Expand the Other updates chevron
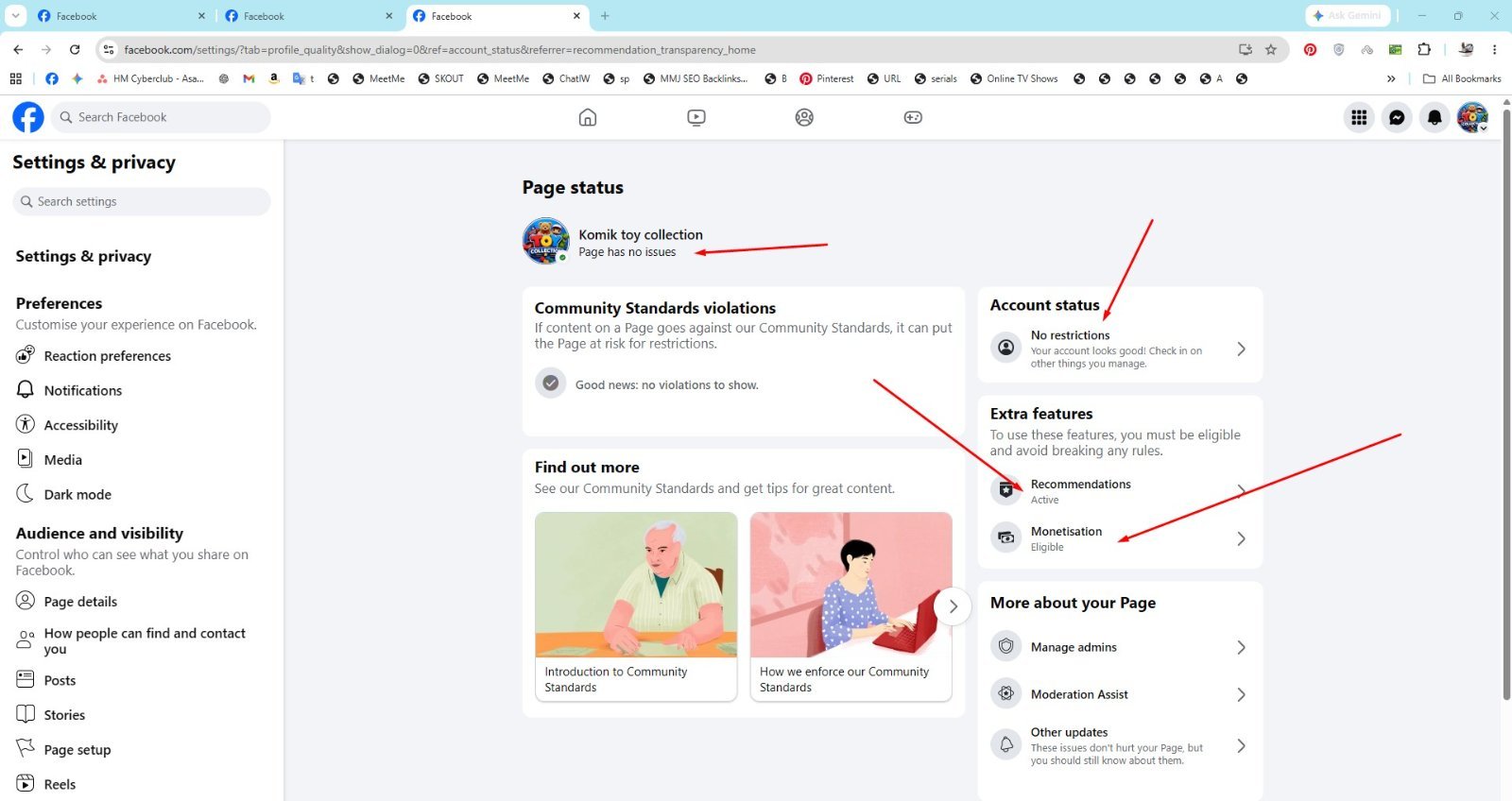Image resolution: width=1512 pixels, height=801 pixels. coord(1242,746)
